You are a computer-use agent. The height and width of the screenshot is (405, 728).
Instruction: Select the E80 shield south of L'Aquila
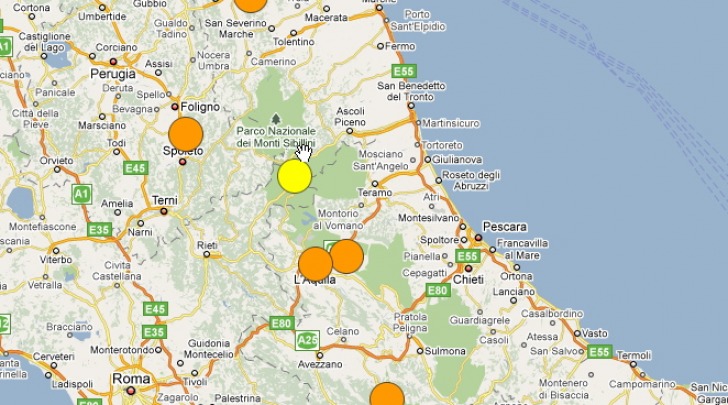click(281, 323)
